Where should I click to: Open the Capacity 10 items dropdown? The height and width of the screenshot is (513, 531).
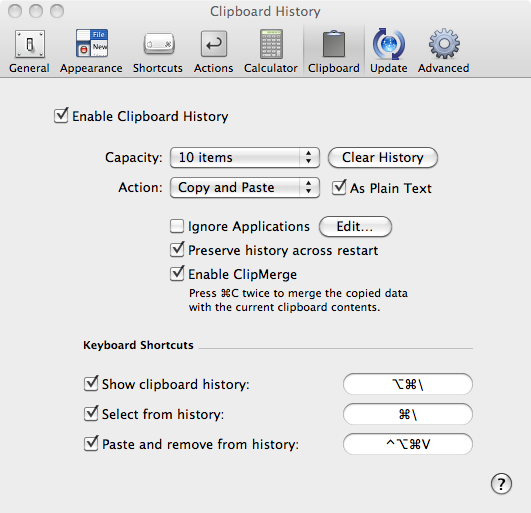tap(245, 157)
